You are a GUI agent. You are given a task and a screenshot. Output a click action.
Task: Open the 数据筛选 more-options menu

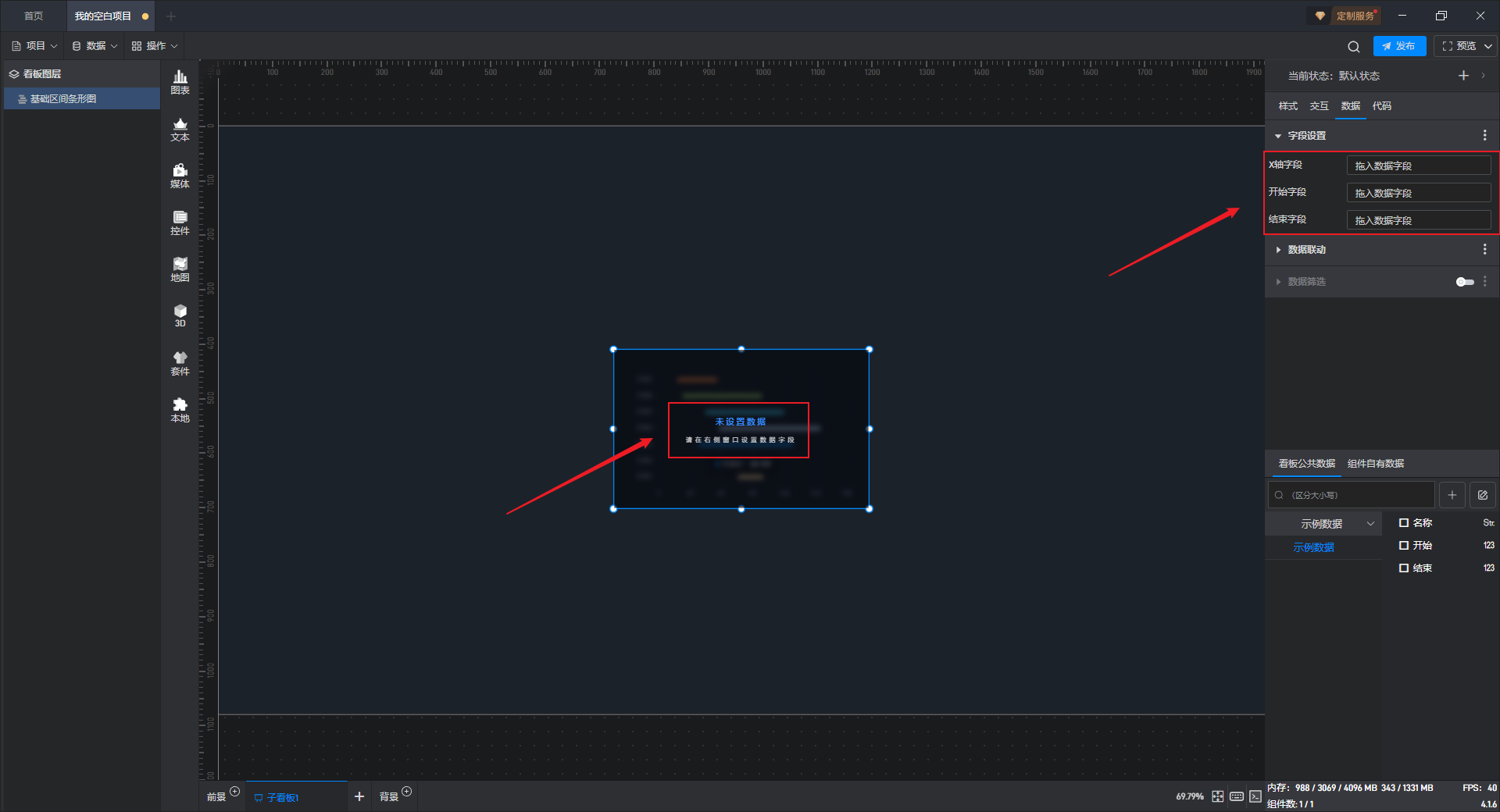point(1484,282)
